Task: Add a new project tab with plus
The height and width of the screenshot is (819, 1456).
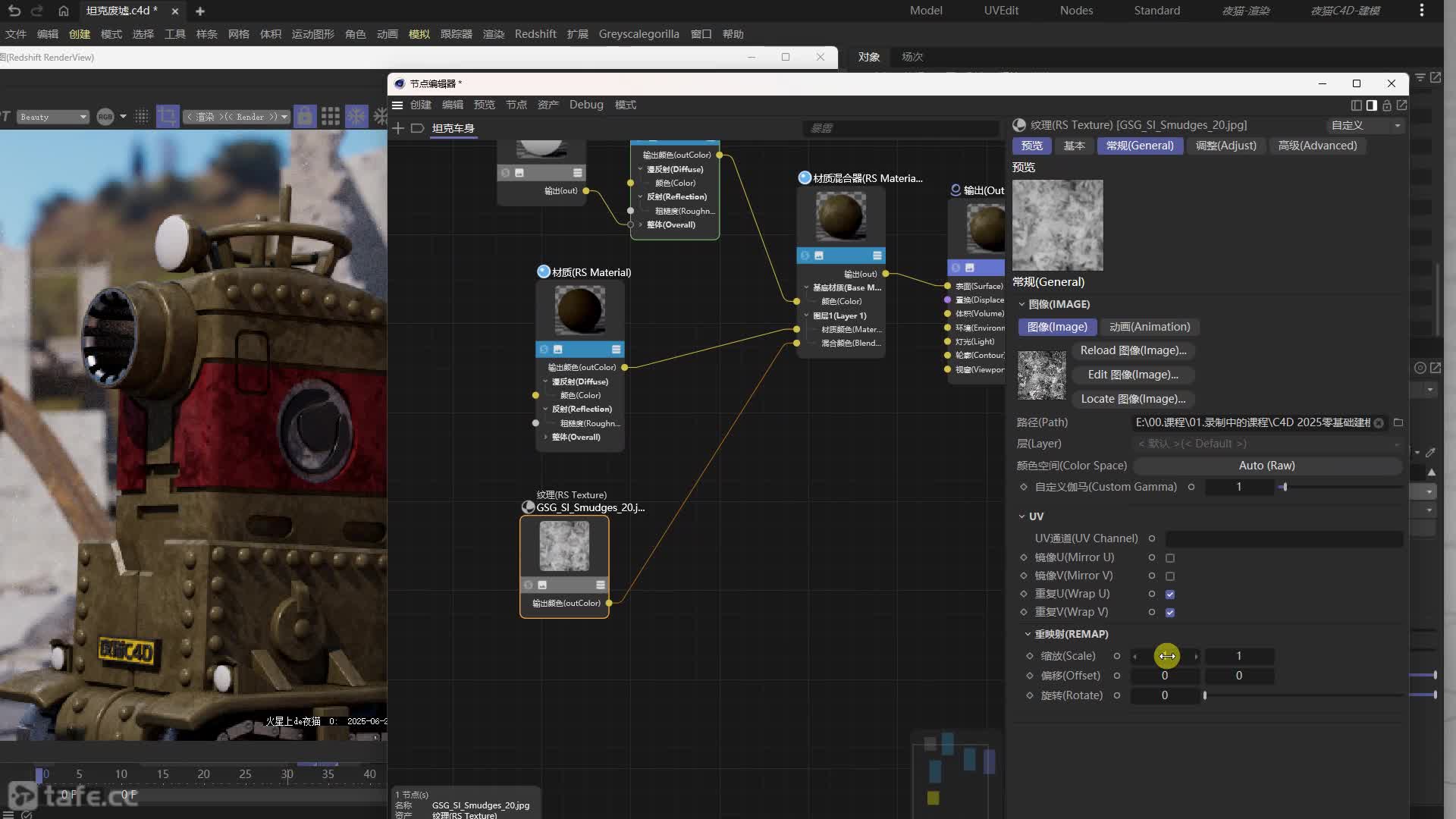Action: click(x=200, y=11)
